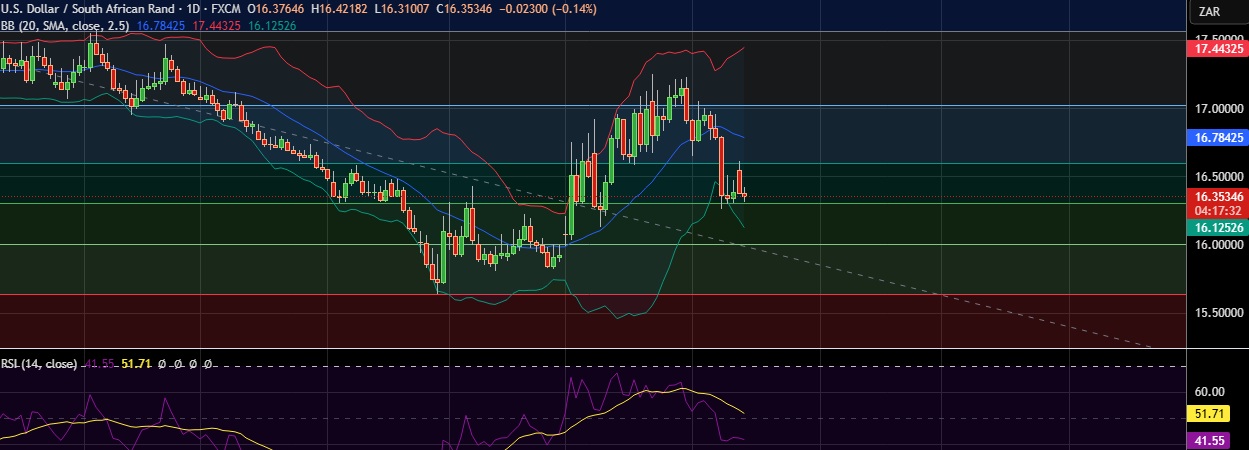This screenshot has height=450, width=1249.
Task: Select the RSI (14, close) indicator legend
Action: pos(38,364)
